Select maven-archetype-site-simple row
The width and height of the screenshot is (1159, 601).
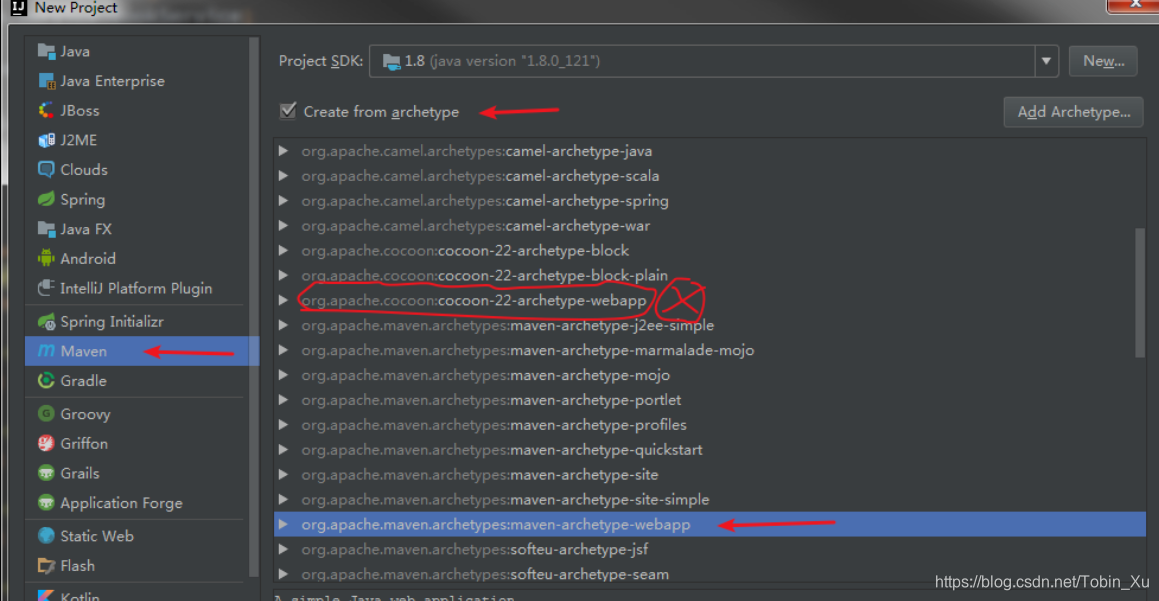[x=710, y=500]
